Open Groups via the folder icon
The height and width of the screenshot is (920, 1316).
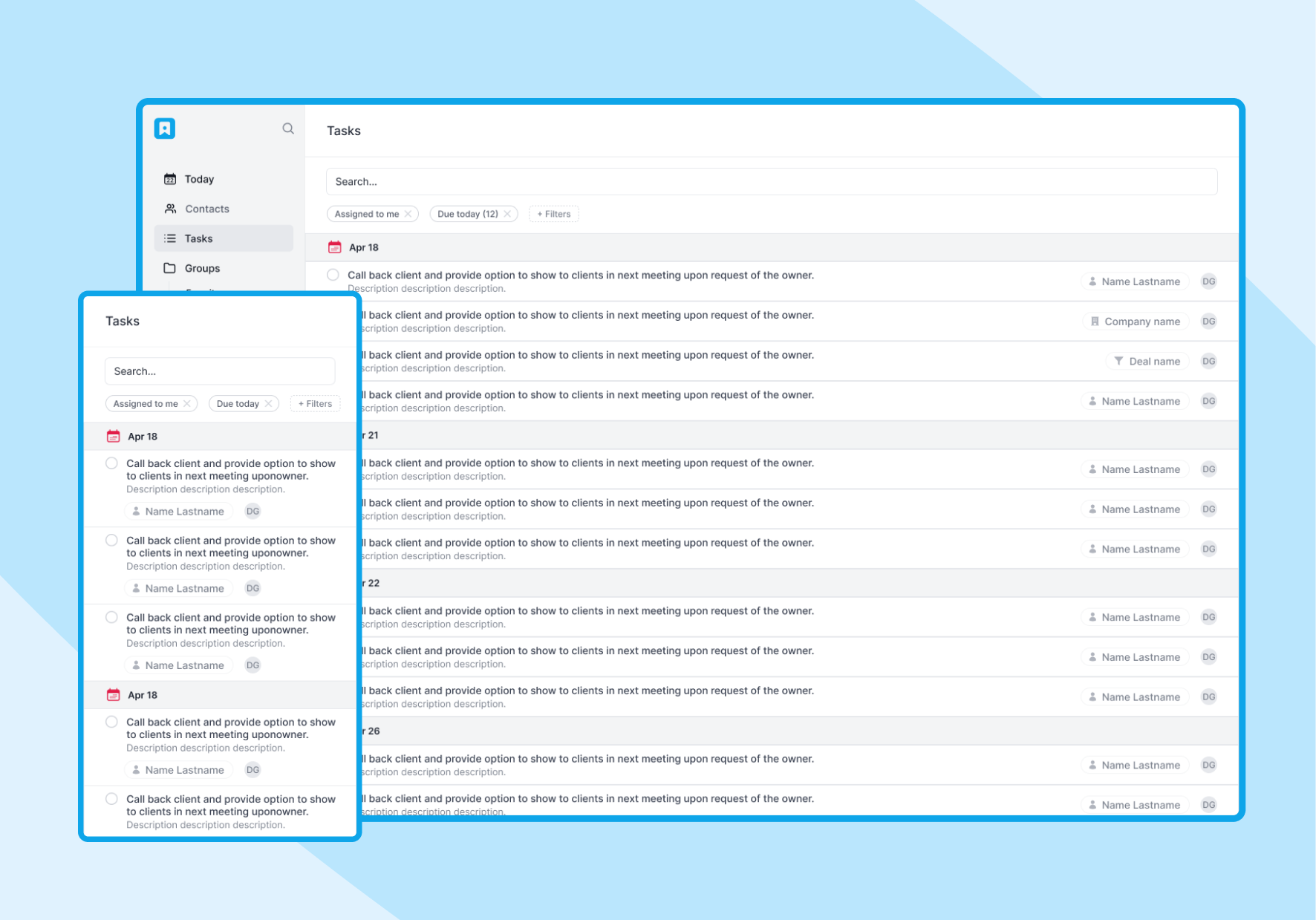coord(169,267)
